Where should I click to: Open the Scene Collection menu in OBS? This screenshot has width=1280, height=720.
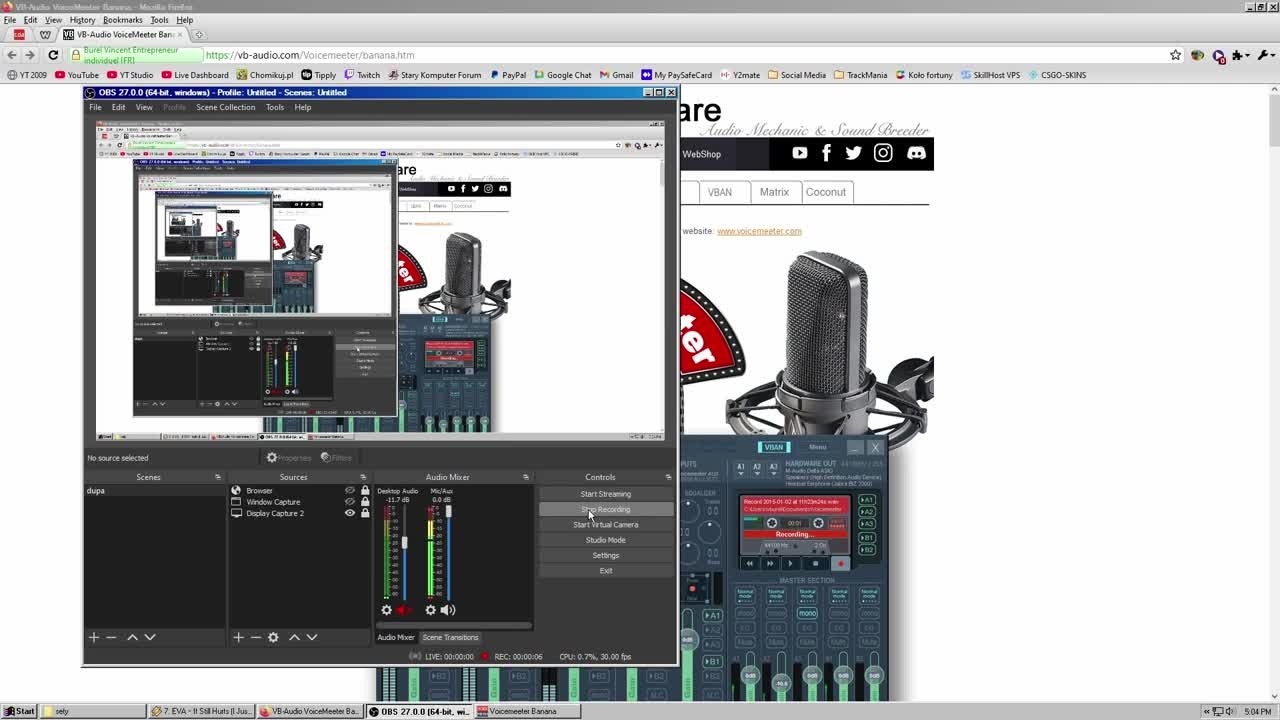point(225,107)
